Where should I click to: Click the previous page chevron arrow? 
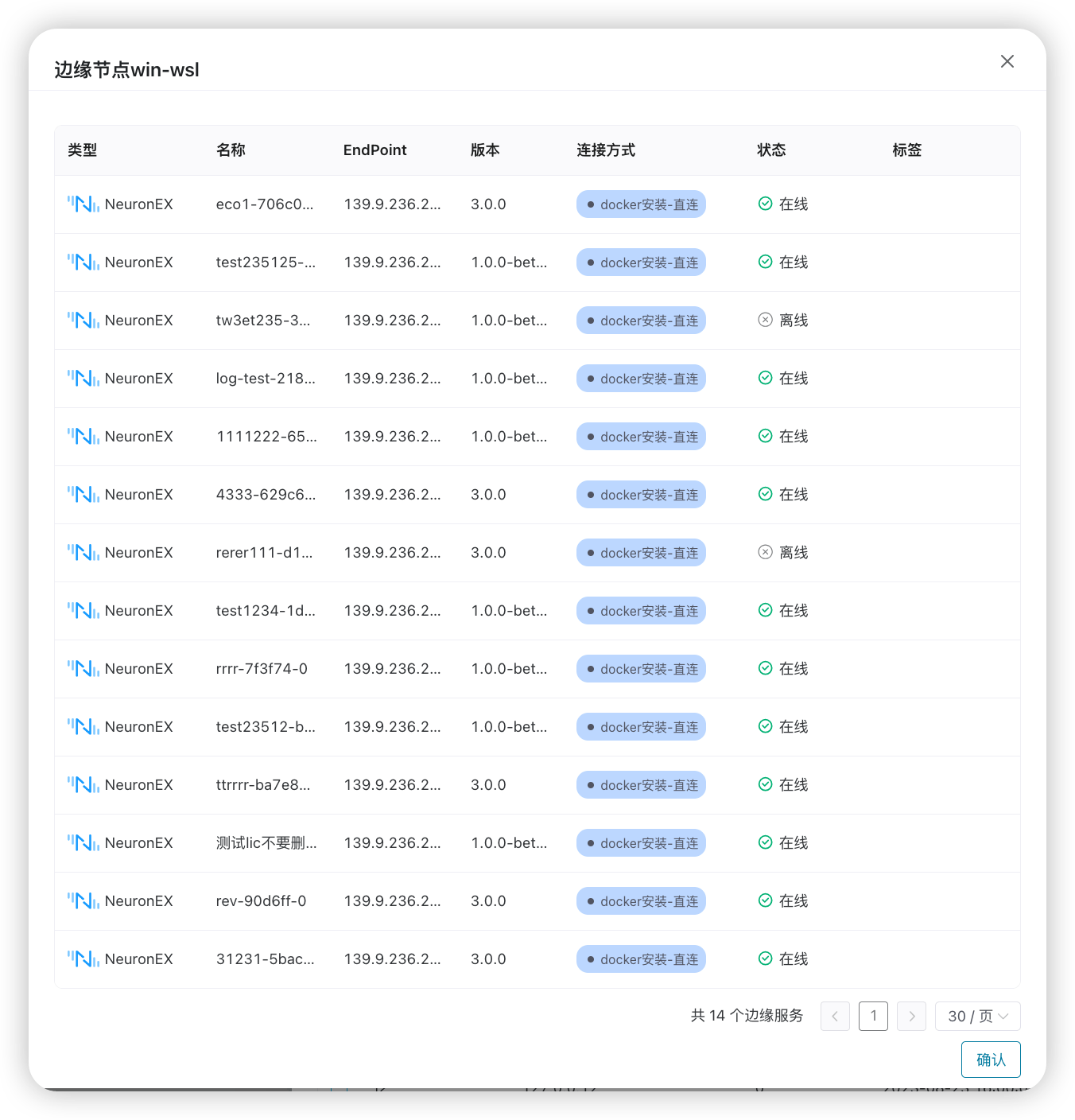click(835, 1016)
